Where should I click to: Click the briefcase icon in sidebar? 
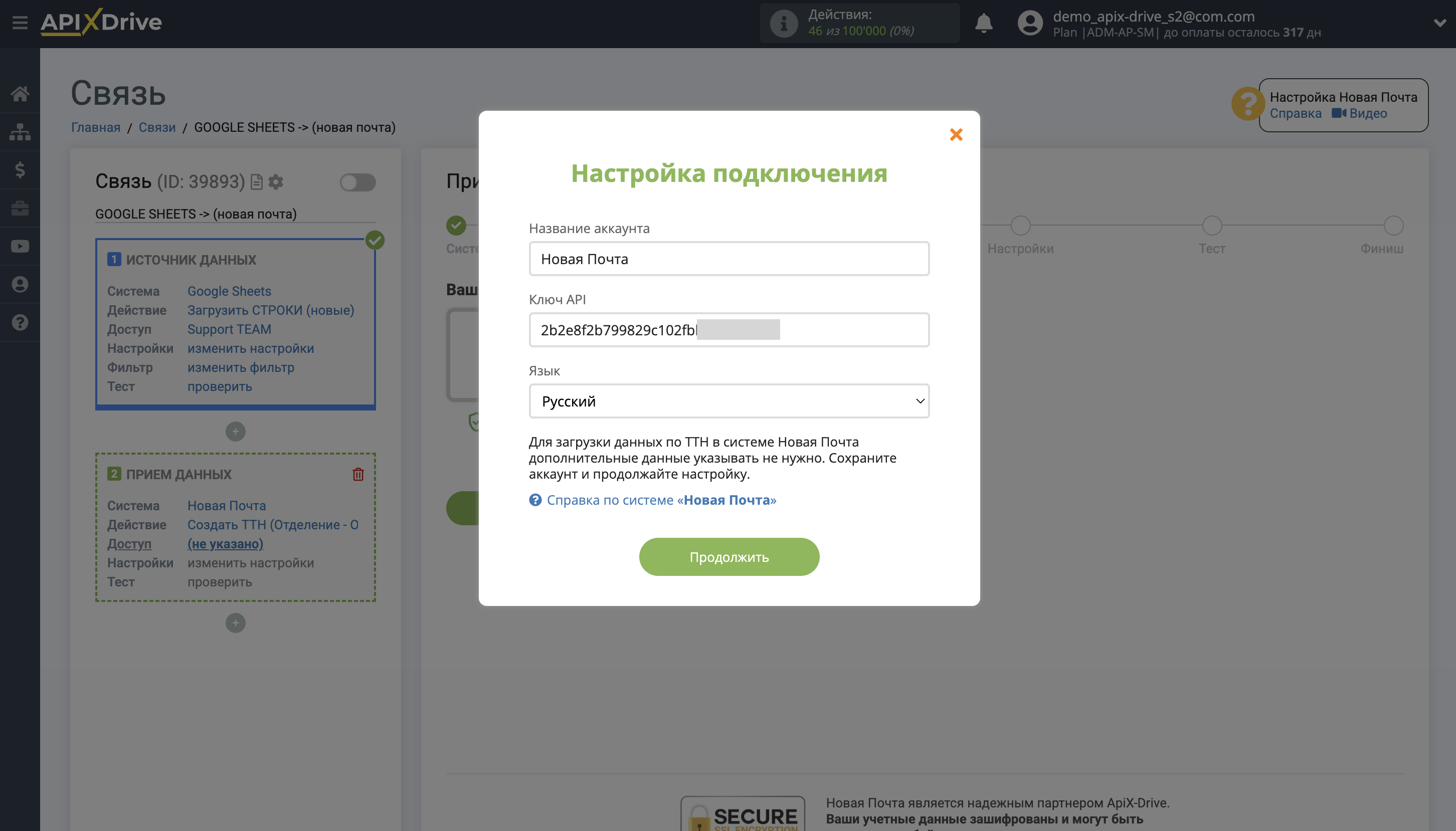coord(21,207)
